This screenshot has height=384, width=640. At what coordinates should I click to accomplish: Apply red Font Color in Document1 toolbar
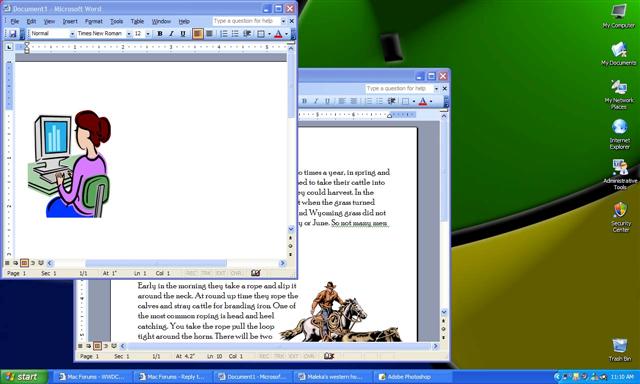278,34
